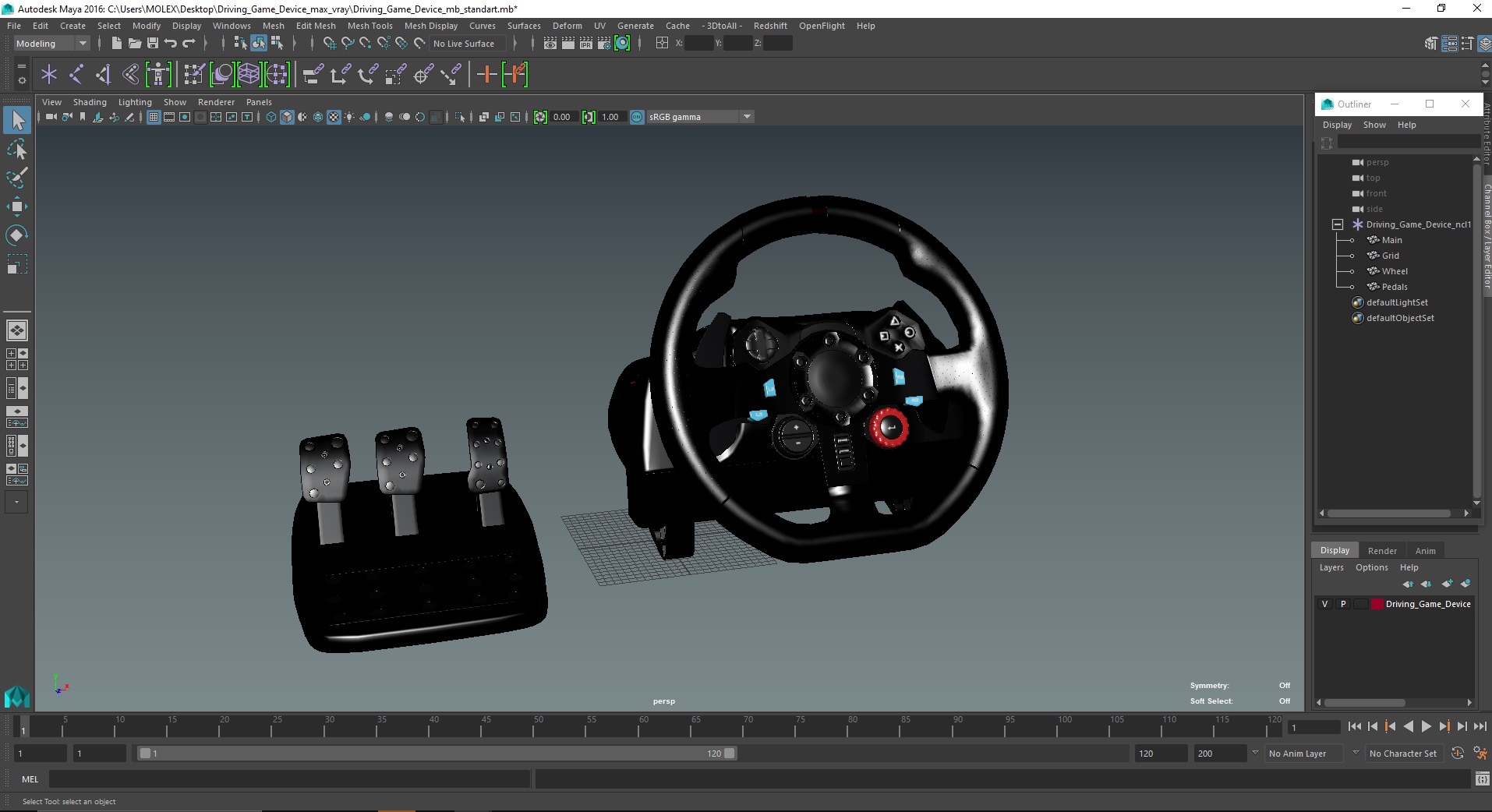The width and height of the screenshot is (1492, 812).
Task: Activate the Scale tool in toolbox
Action: pyautogui.click(x=17, y=264)
